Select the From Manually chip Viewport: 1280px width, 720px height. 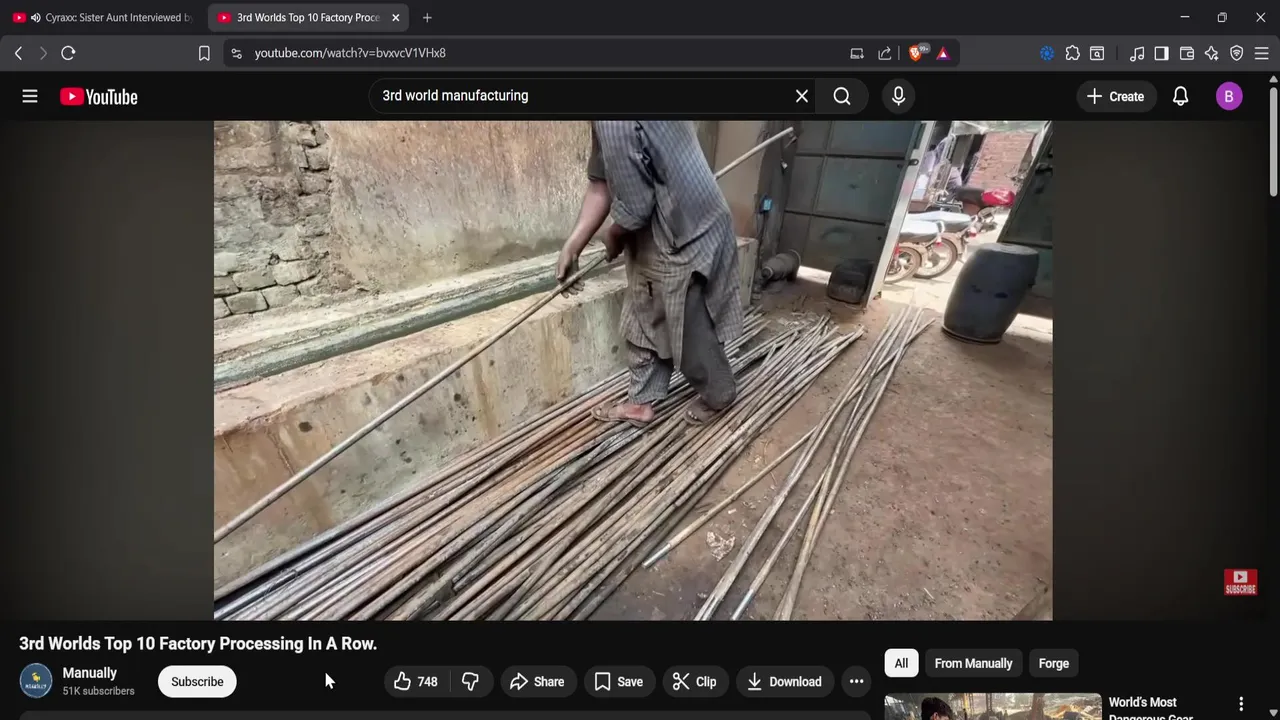973,663
